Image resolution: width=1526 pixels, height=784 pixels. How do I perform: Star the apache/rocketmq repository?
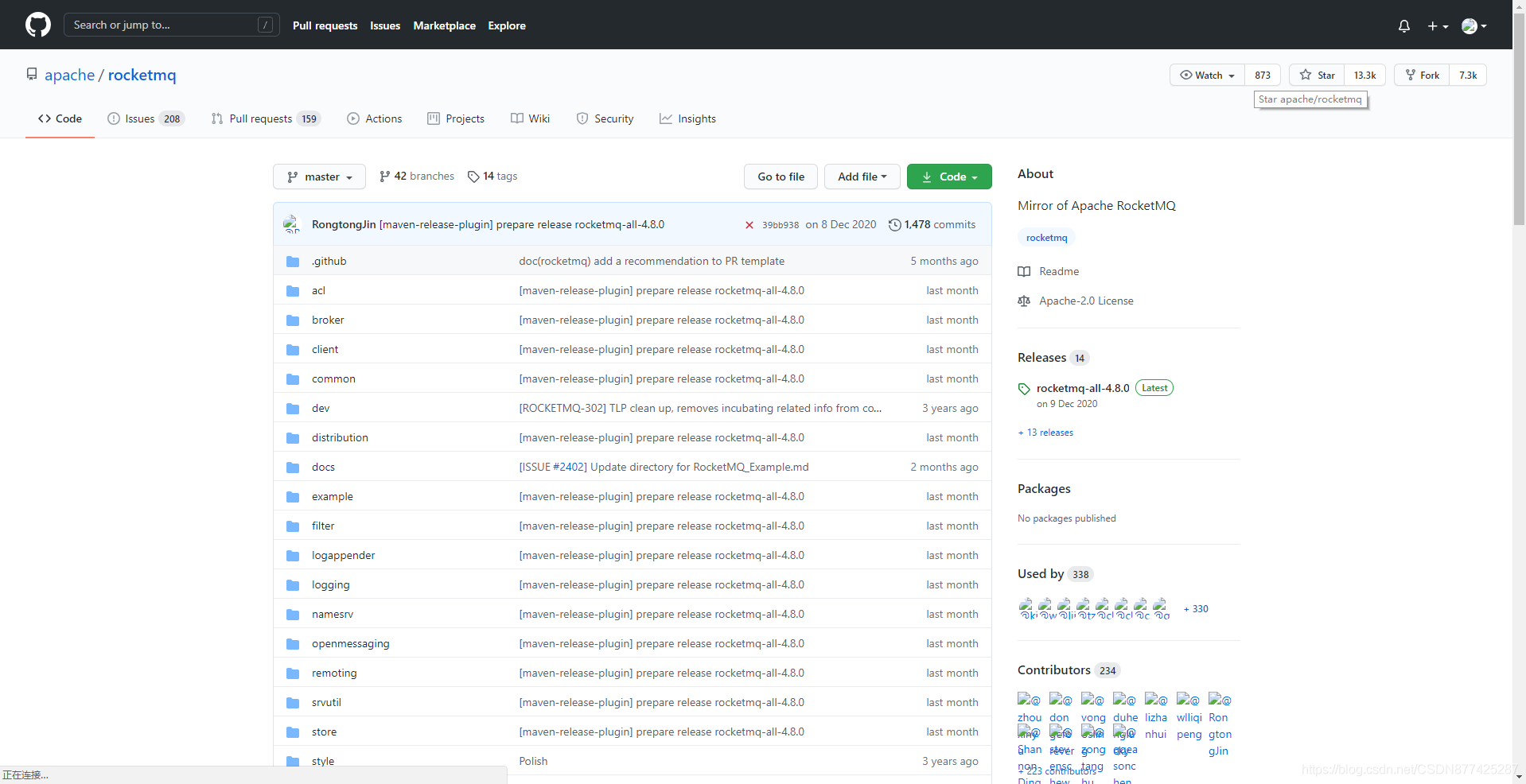[1317, 75]
